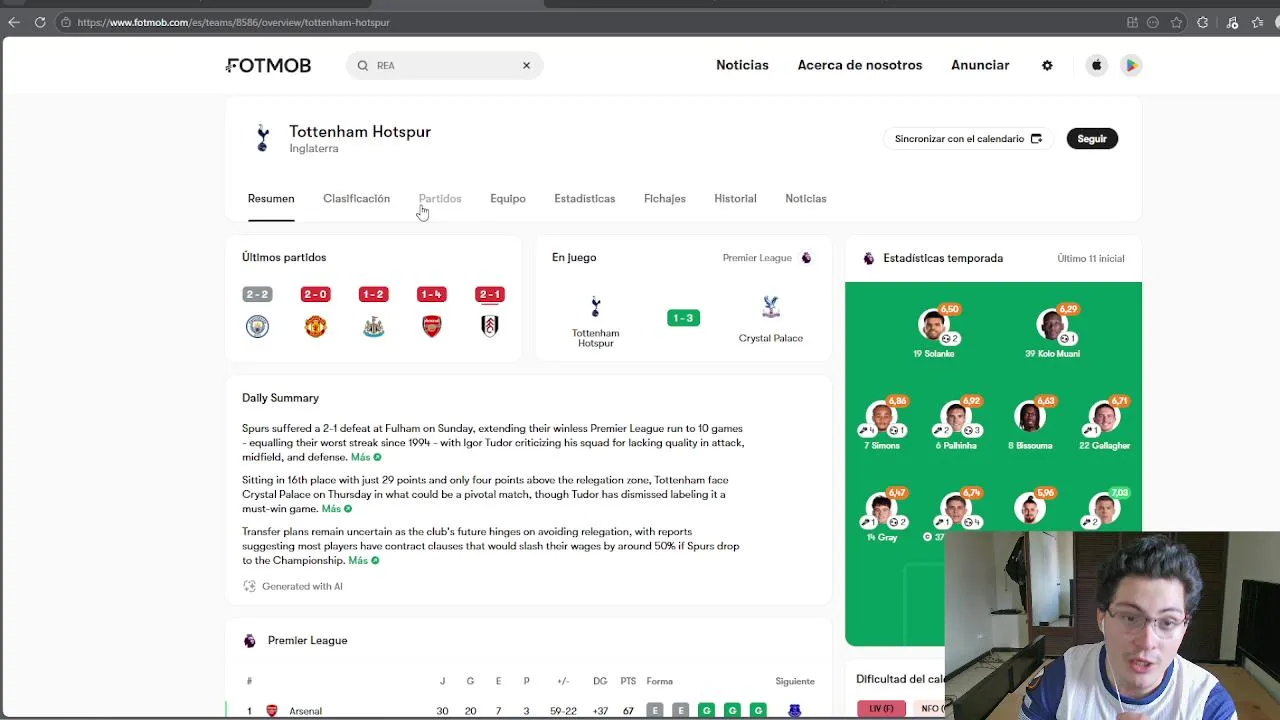Click the DG column header
The image size is (1280, 720).
600,681
